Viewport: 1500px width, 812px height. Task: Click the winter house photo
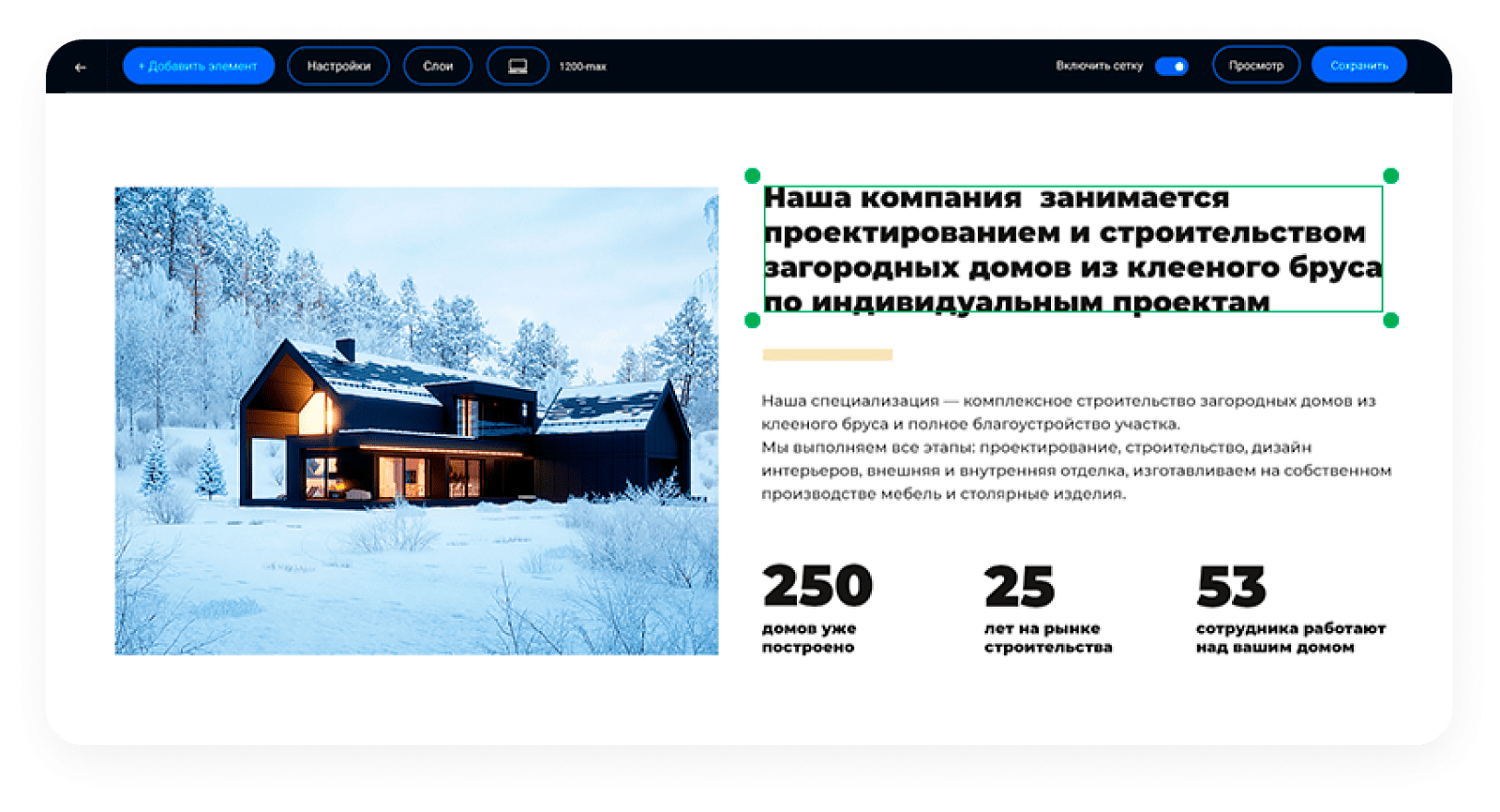(417, 420)
